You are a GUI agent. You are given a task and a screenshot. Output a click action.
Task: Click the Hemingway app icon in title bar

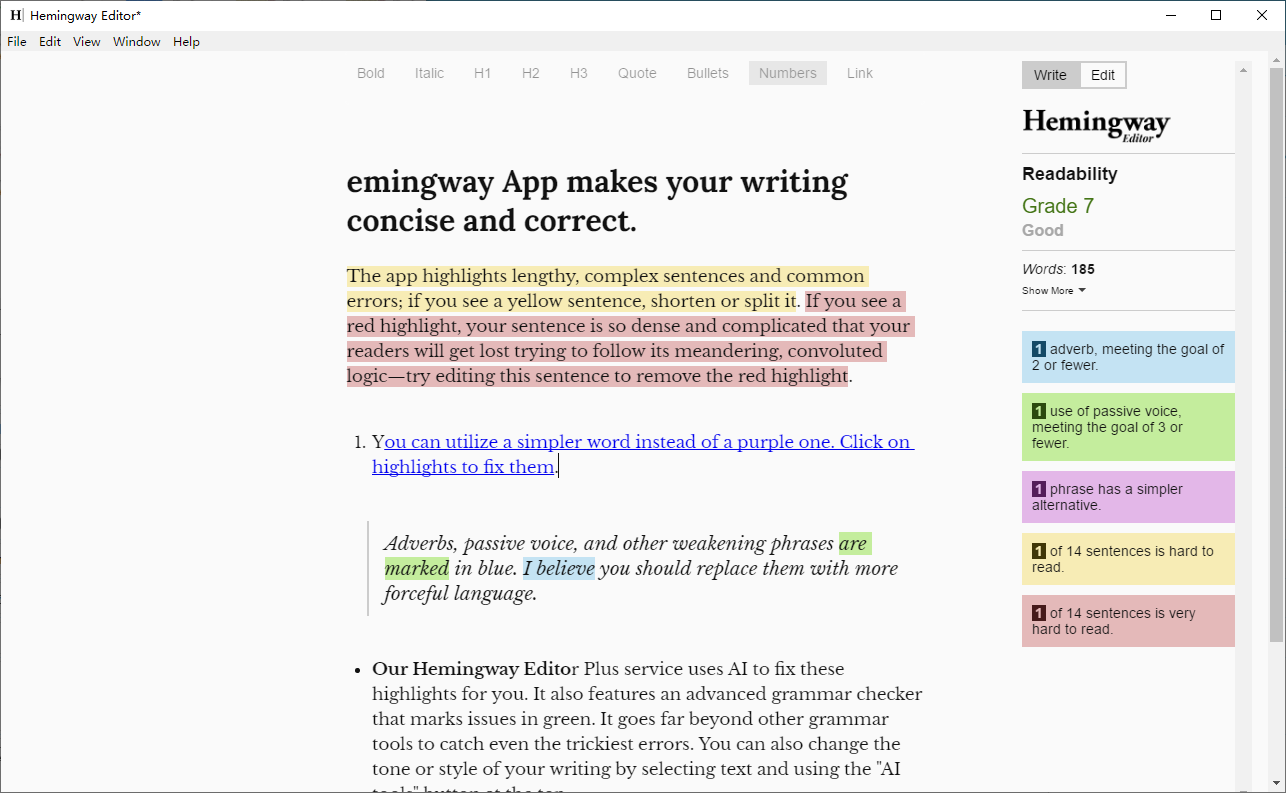tap(17, 15)
